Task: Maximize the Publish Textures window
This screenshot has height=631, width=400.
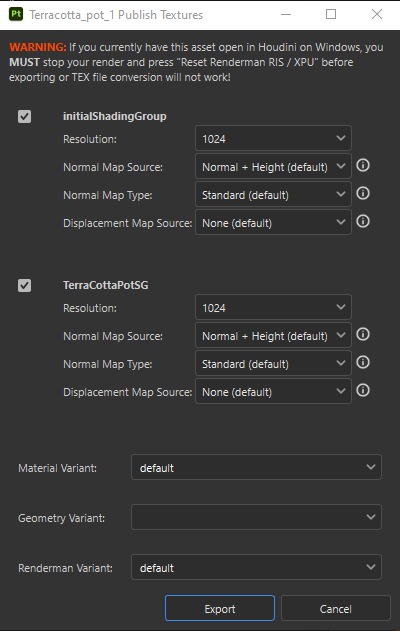Action: point(331,14)
